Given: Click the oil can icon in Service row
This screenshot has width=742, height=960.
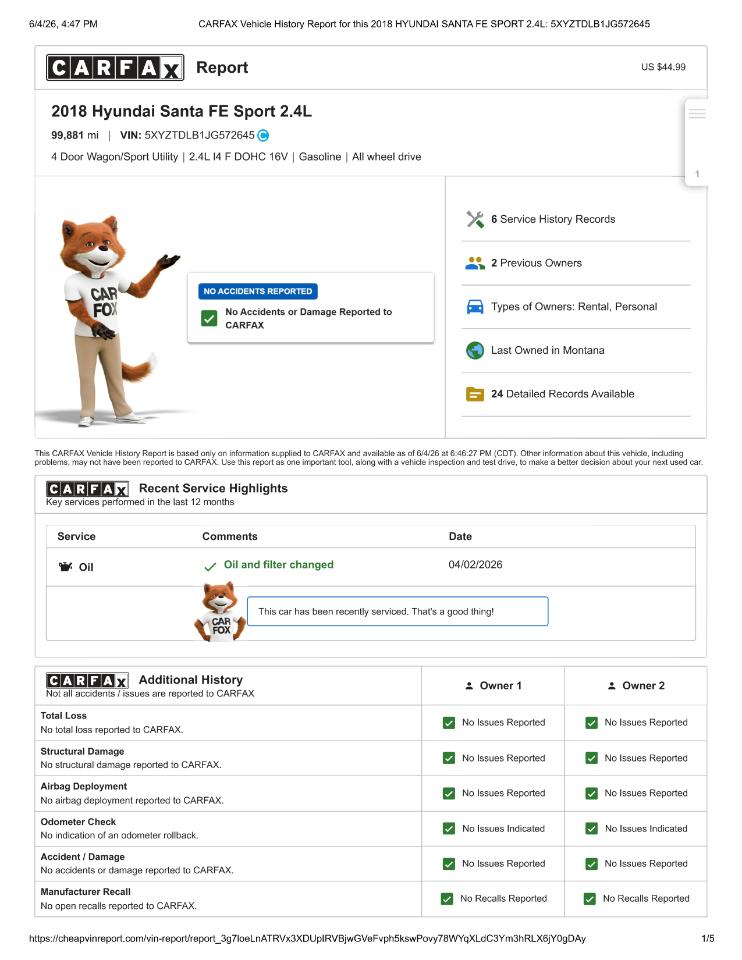Looking at the screenshot, I should [x=65, y=566].
